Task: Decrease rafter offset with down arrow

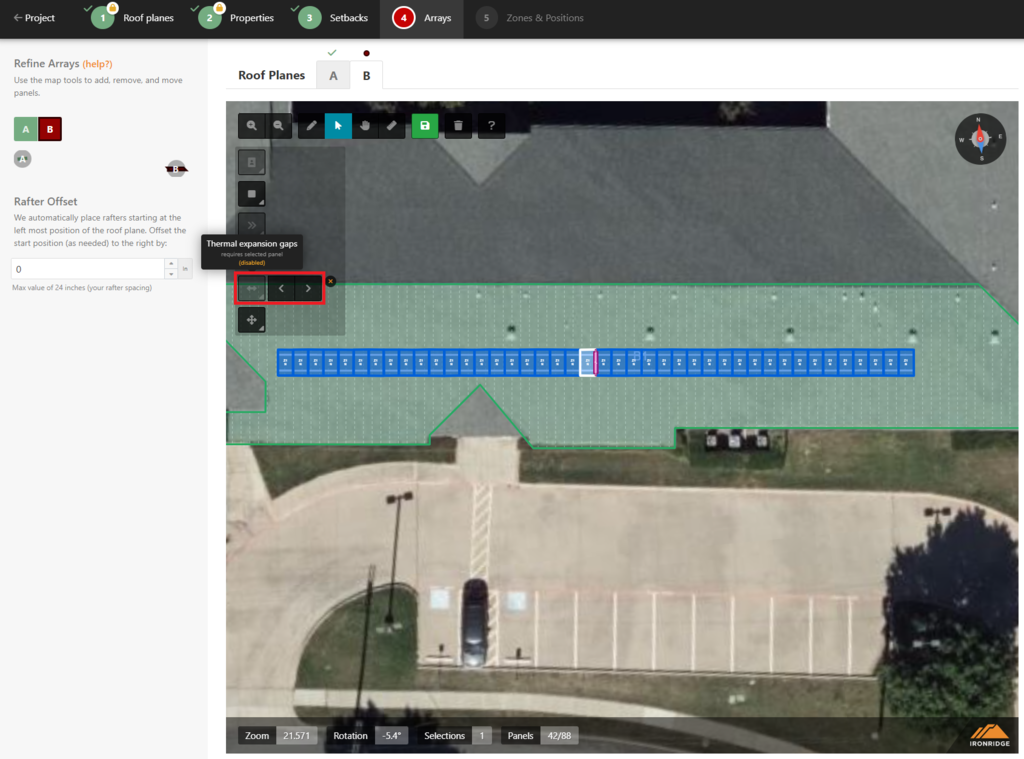Action: [171, 274]
